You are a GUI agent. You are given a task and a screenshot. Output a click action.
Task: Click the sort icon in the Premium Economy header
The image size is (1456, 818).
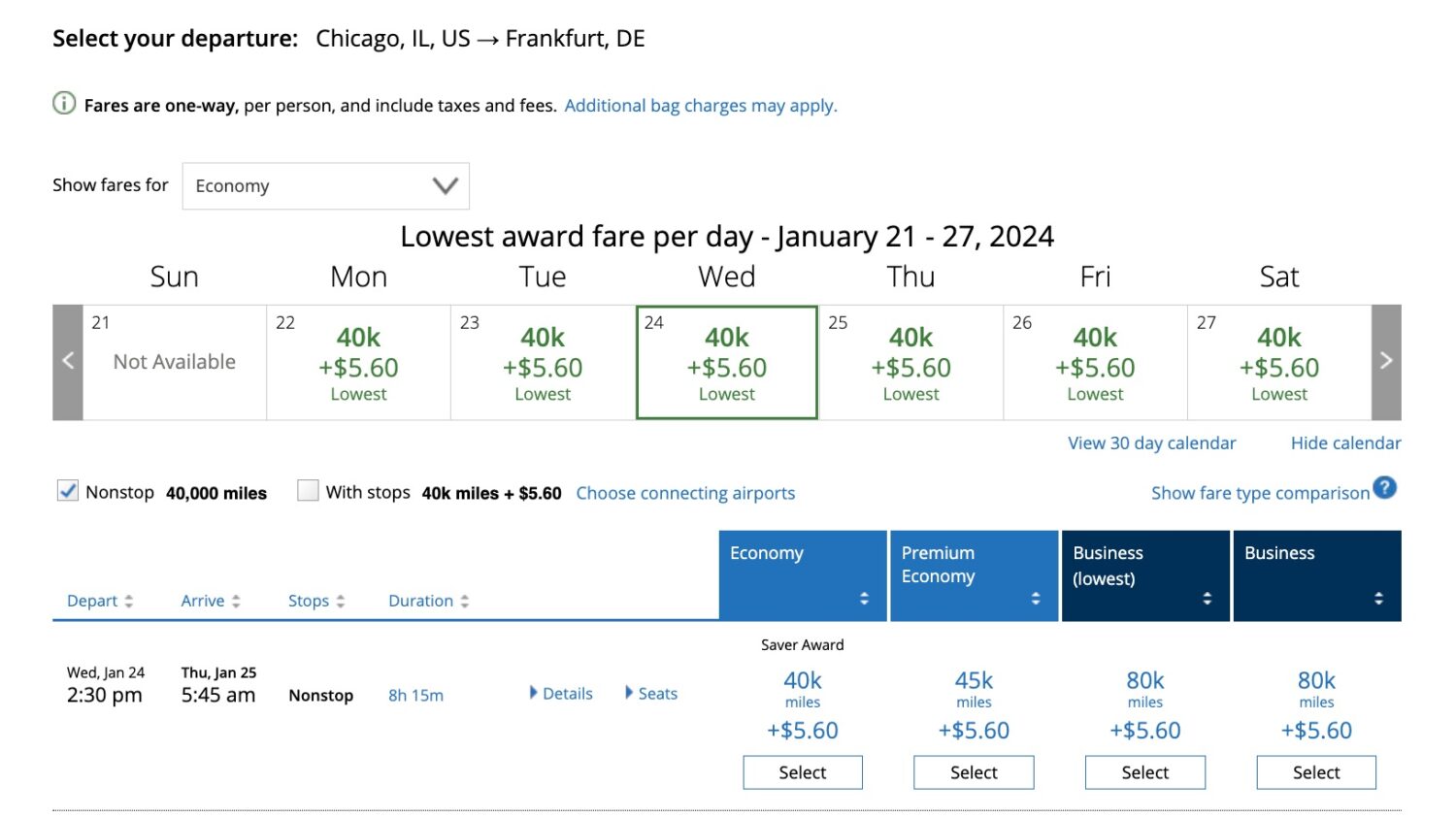coord(1035,599)
